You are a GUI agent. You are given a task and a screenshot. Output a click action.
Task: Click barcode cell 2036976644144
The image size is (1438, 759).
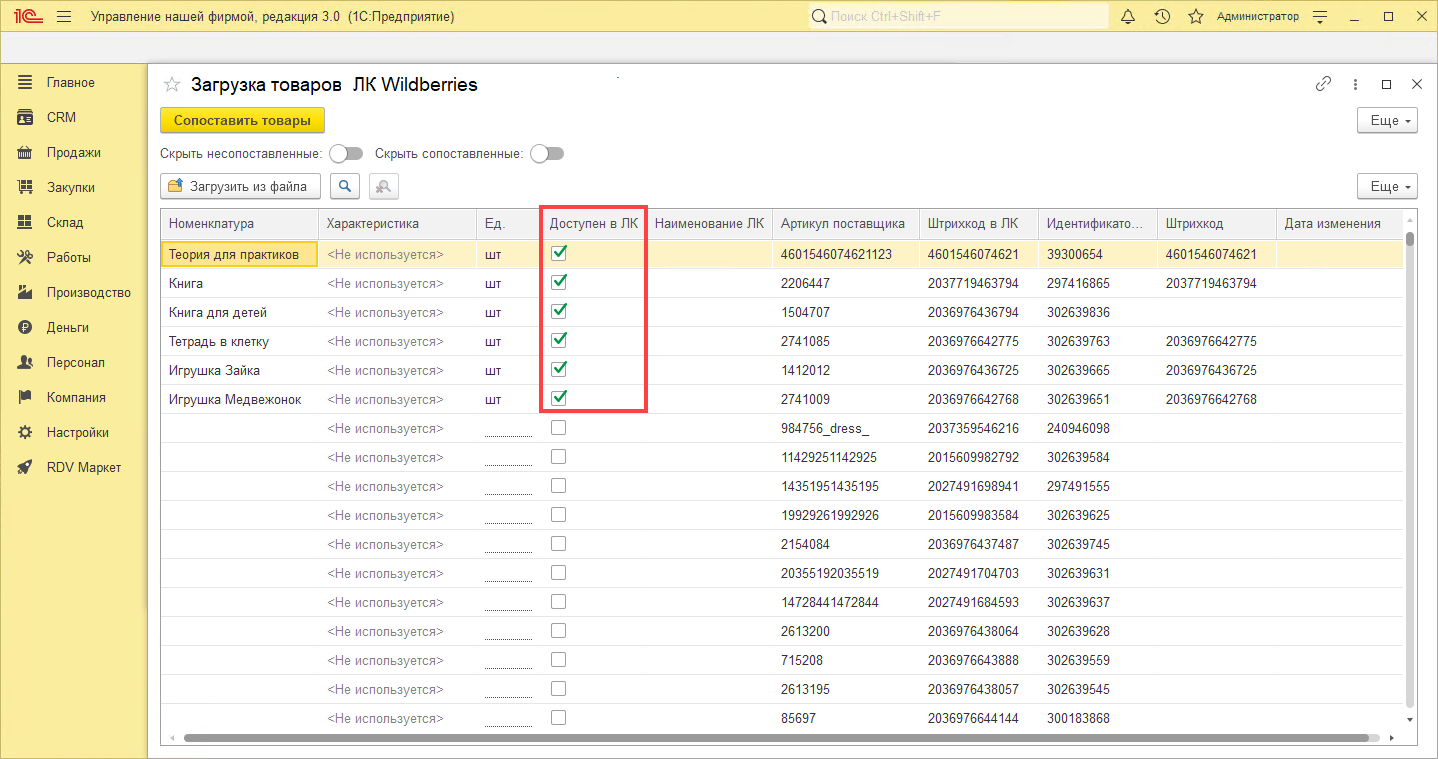tap(978, 718)
